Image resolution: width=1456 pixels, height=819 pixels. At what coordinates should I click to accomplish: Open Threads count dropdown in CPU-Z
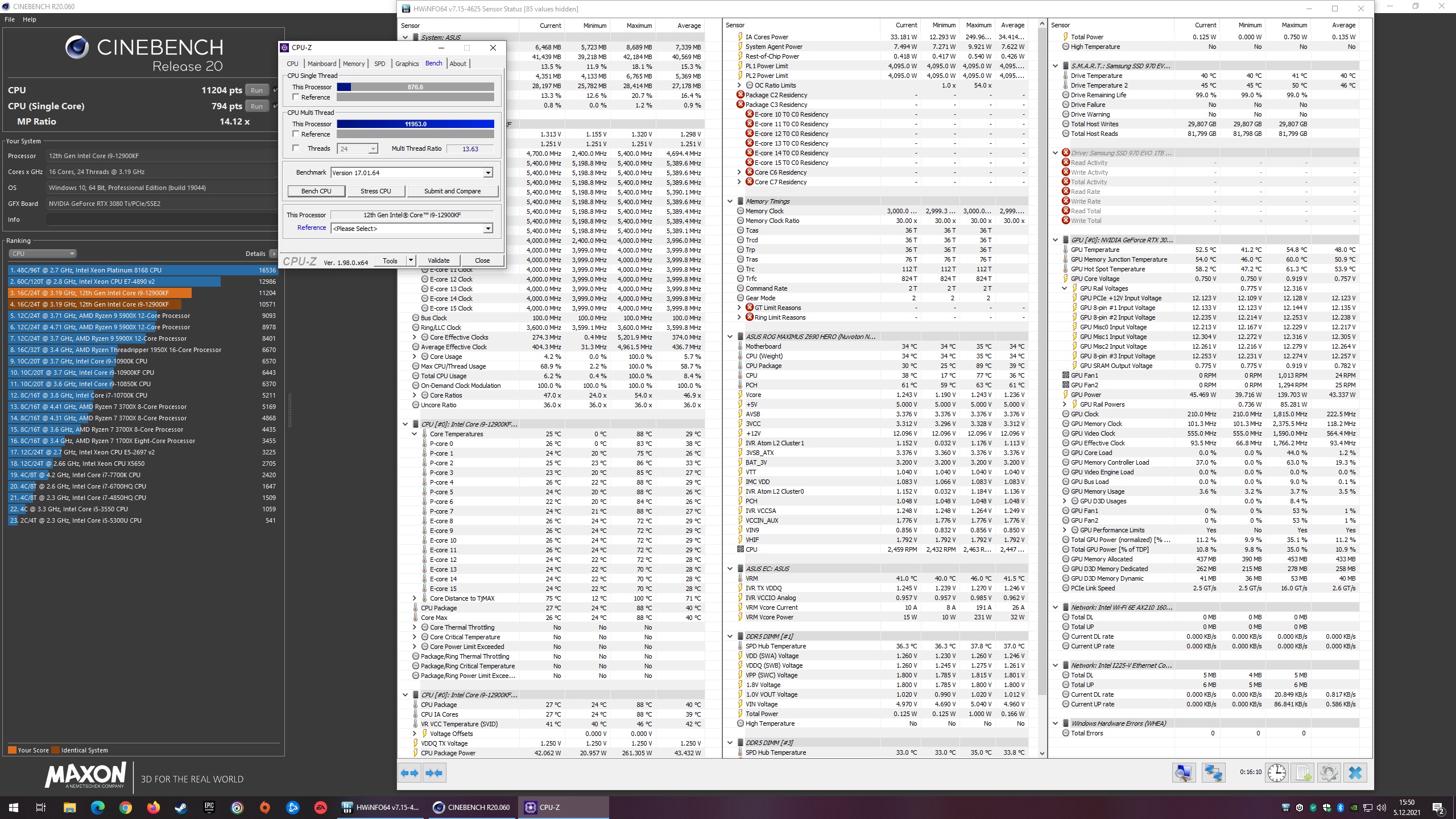(x=373, y=149)
